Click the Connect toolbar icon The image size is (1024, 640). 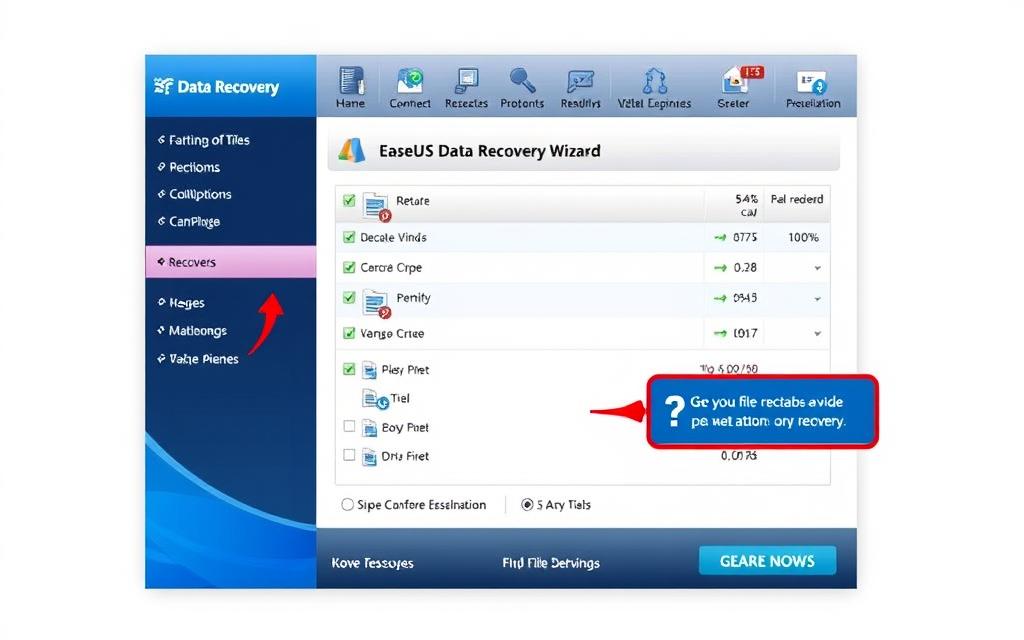(410, 81)
